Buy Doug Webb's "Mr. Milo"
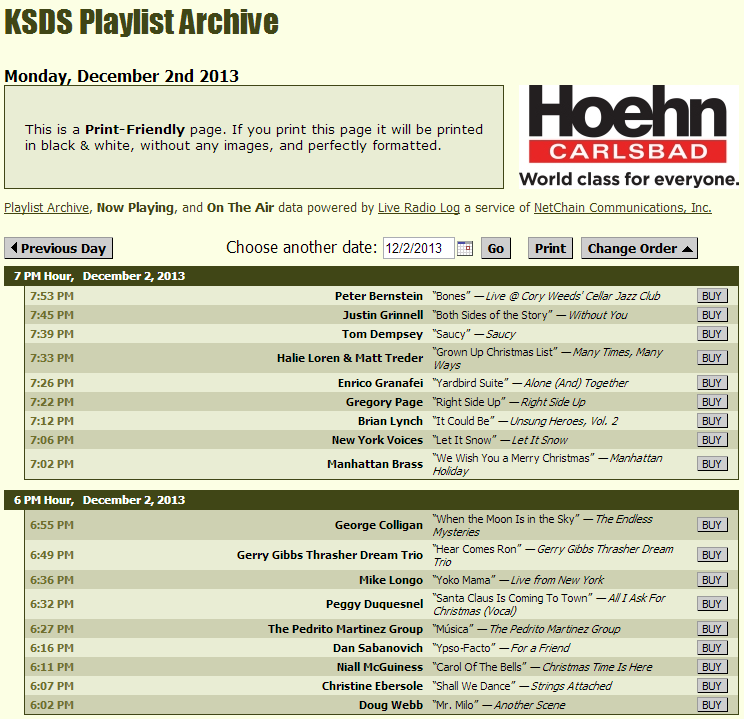 pos(712,705)
